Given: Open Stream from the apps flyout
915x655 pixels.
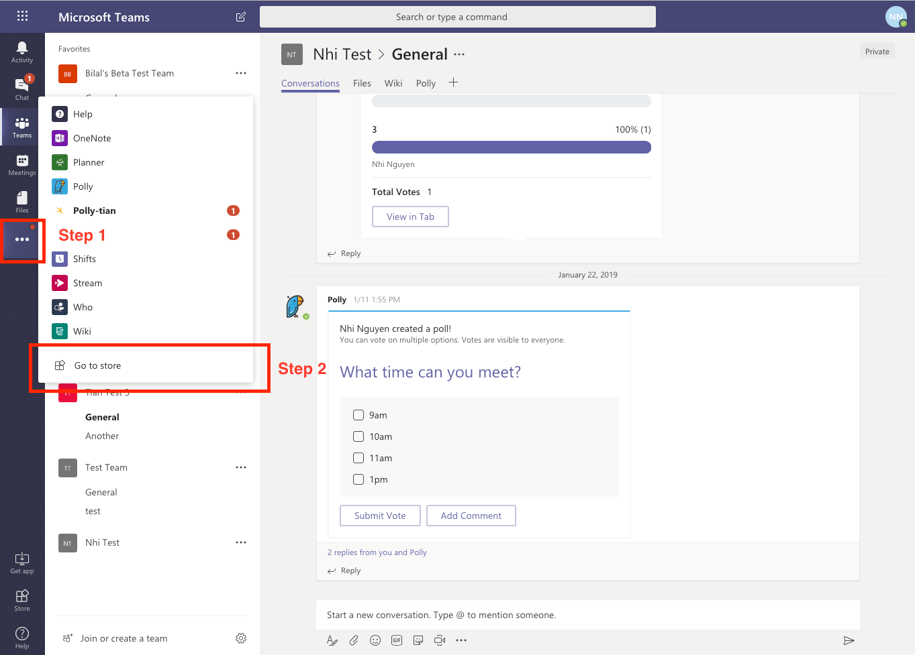Looking at the screenshot, I should pos(145,283).
